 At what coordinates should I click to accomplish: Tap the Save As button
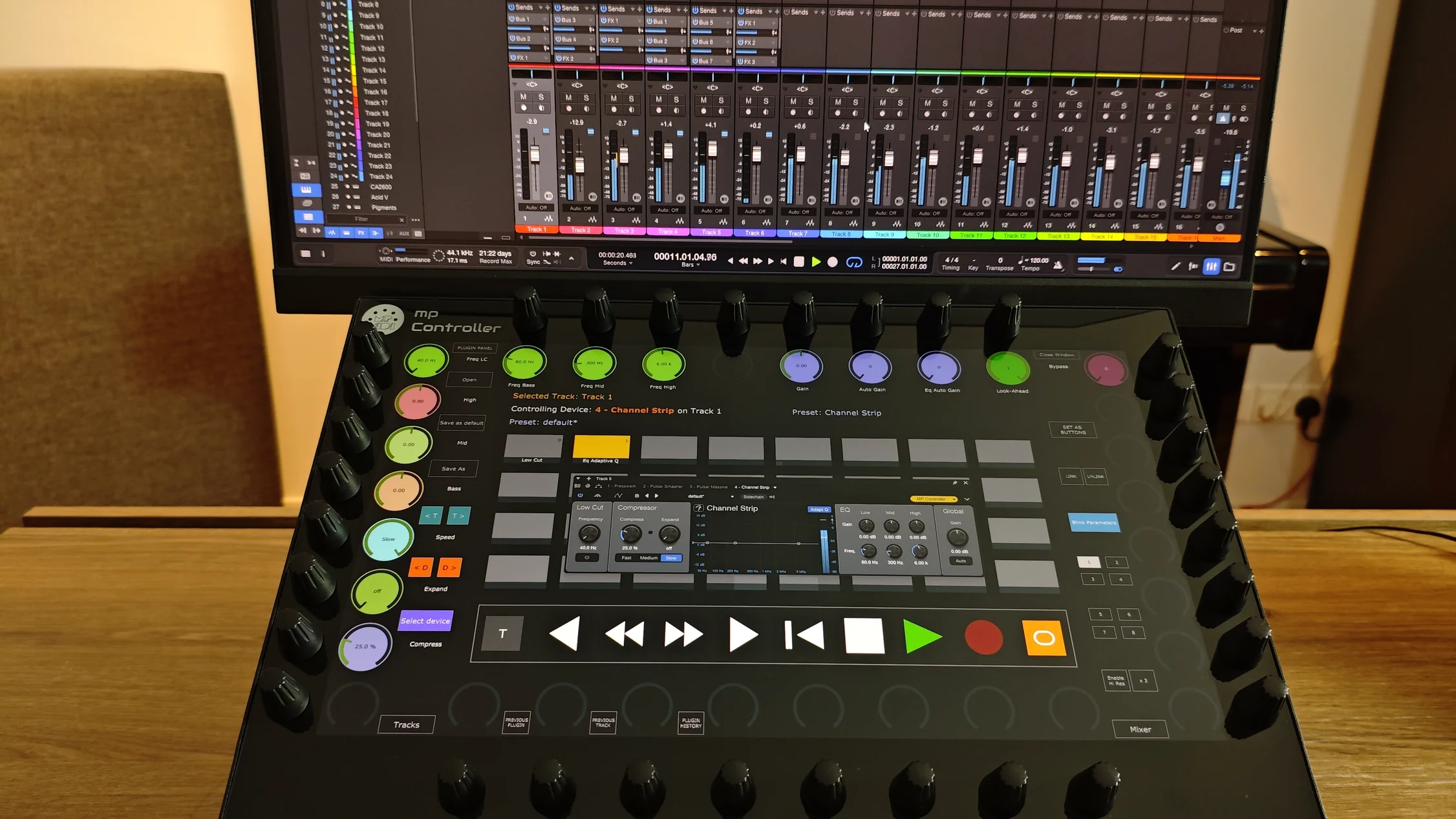[453, 469]
